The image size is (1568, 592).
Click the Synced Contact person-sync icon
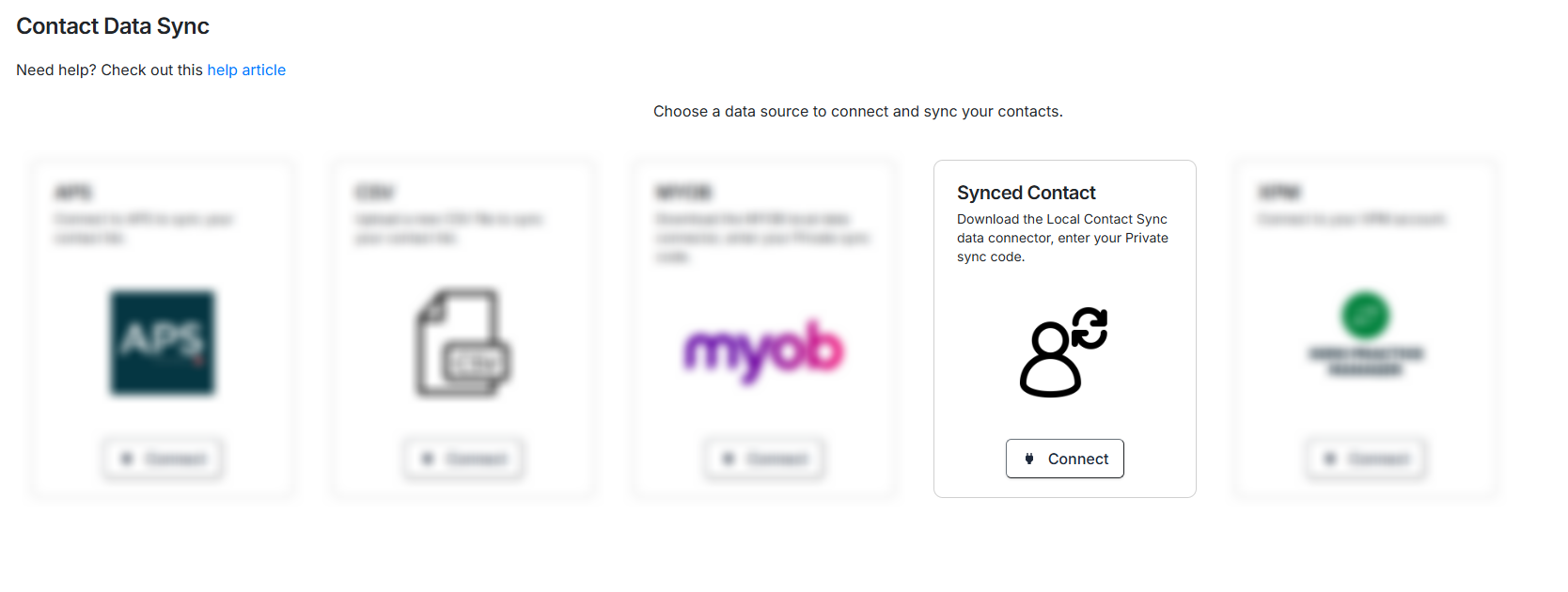(x=1064, y=352)
